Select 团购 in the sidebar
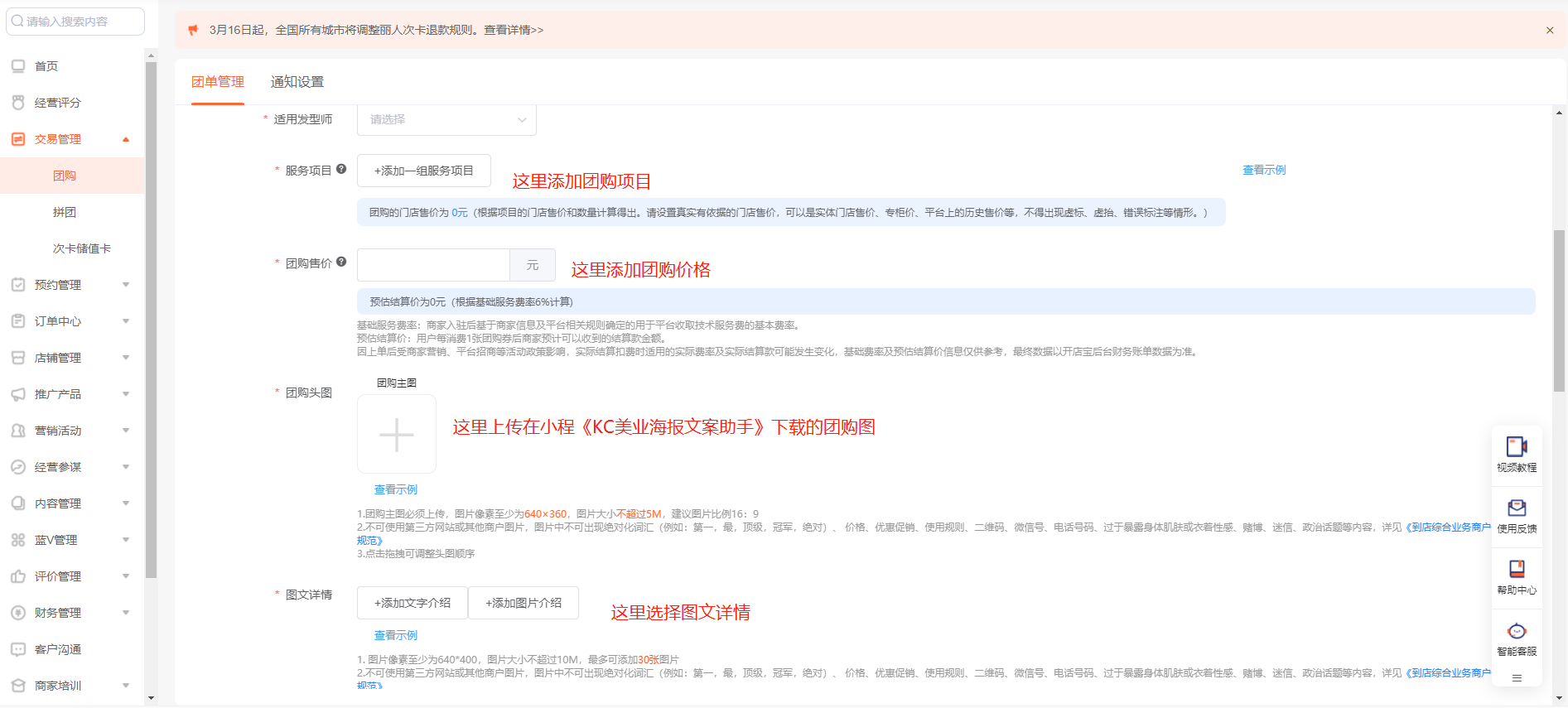 [x=72, y=176]
